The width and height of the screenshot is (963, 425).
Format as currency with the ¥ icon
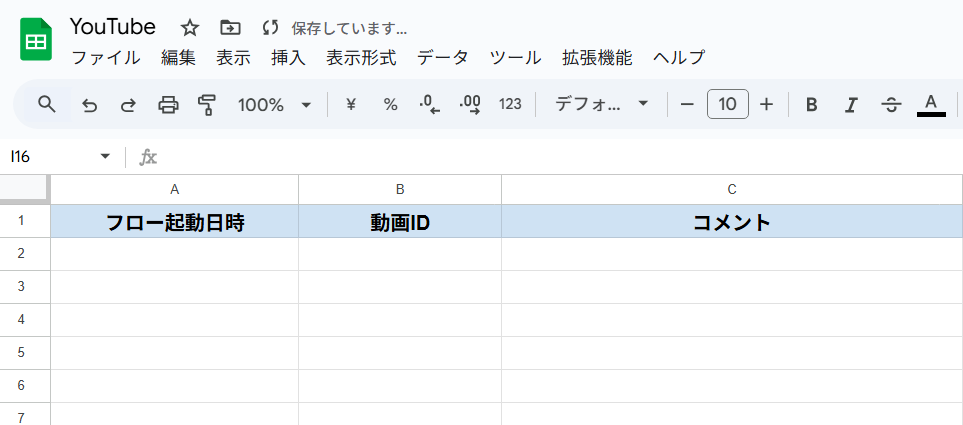click(351, 105)
